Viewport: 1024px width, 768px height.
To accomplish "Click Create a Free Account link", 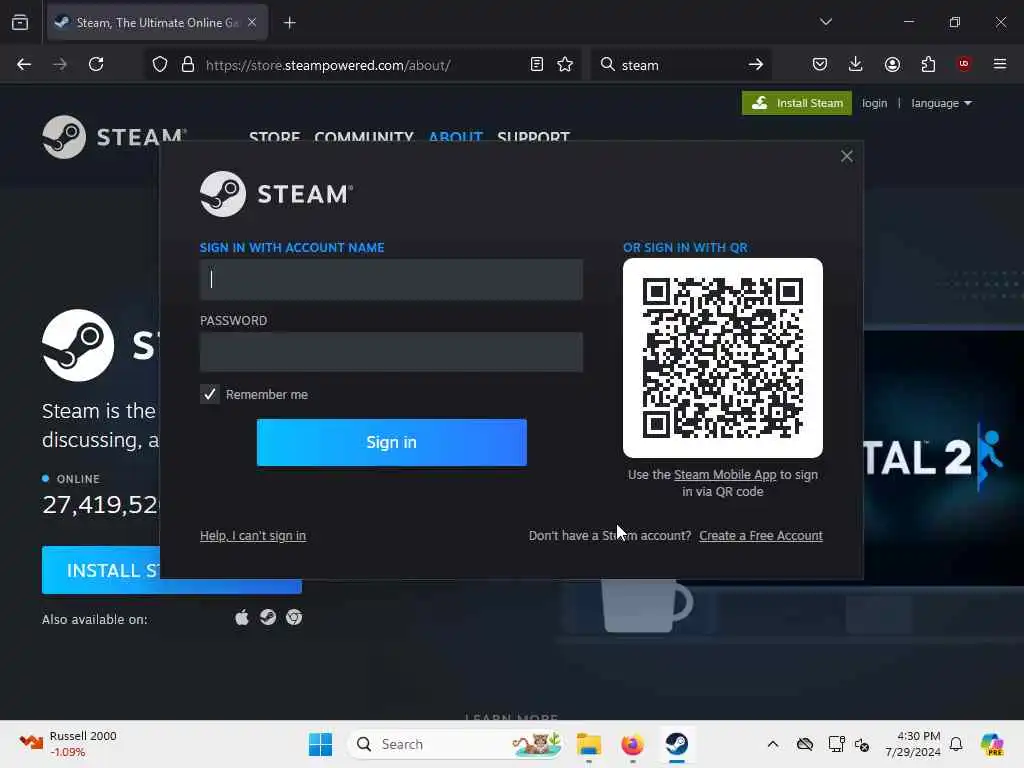I will (x=761, y=536).
